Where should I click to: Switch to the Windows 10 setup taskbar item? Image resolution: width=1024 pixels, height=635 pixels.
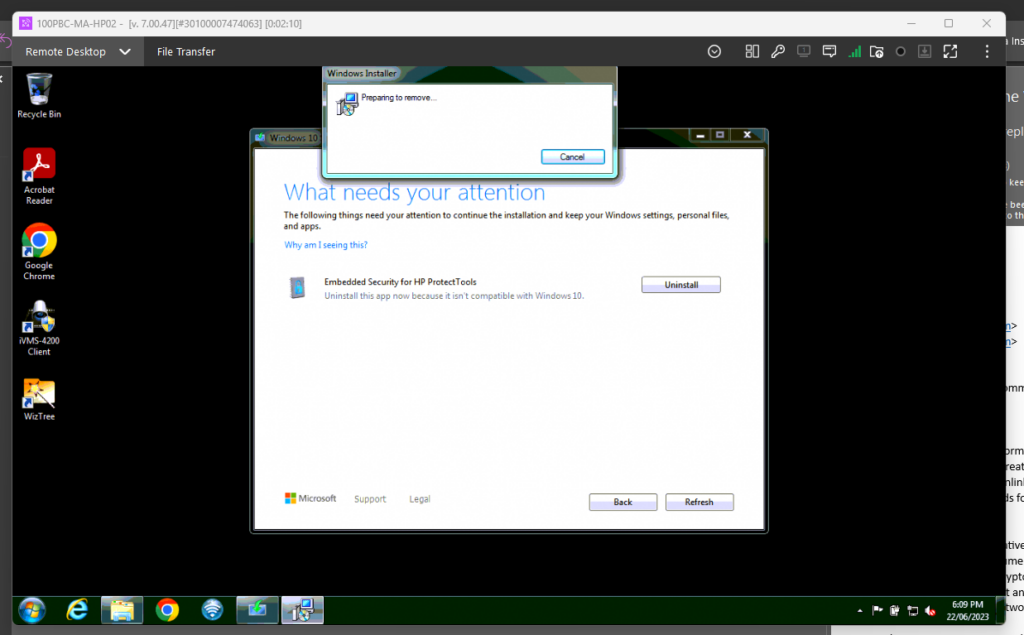257,610
